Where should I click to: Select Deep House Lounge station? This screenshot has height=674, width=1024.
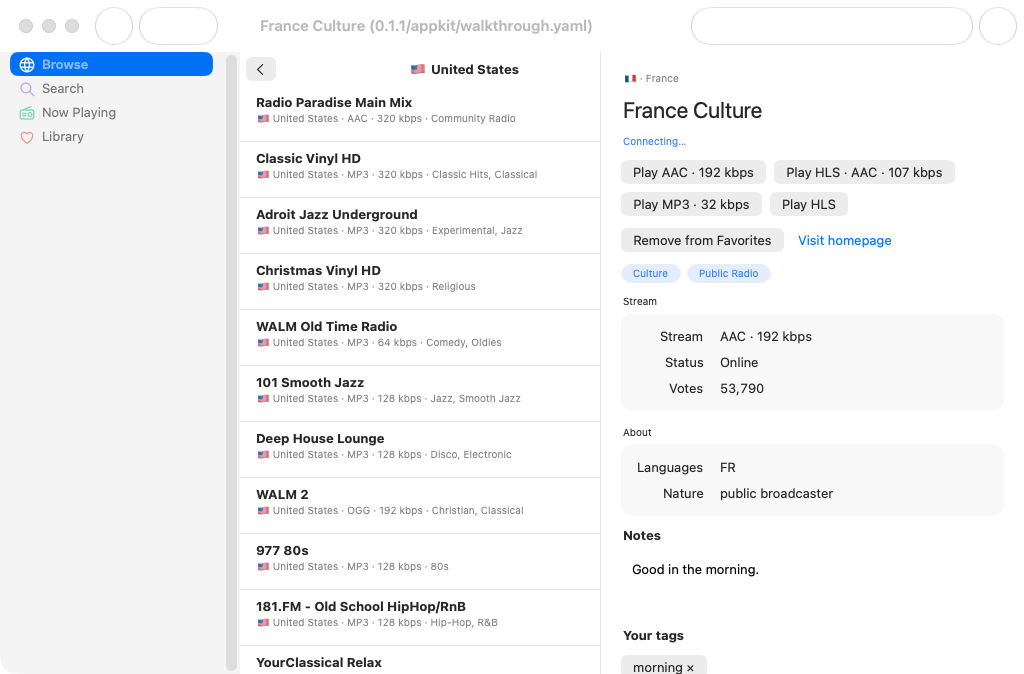[420, 447]
